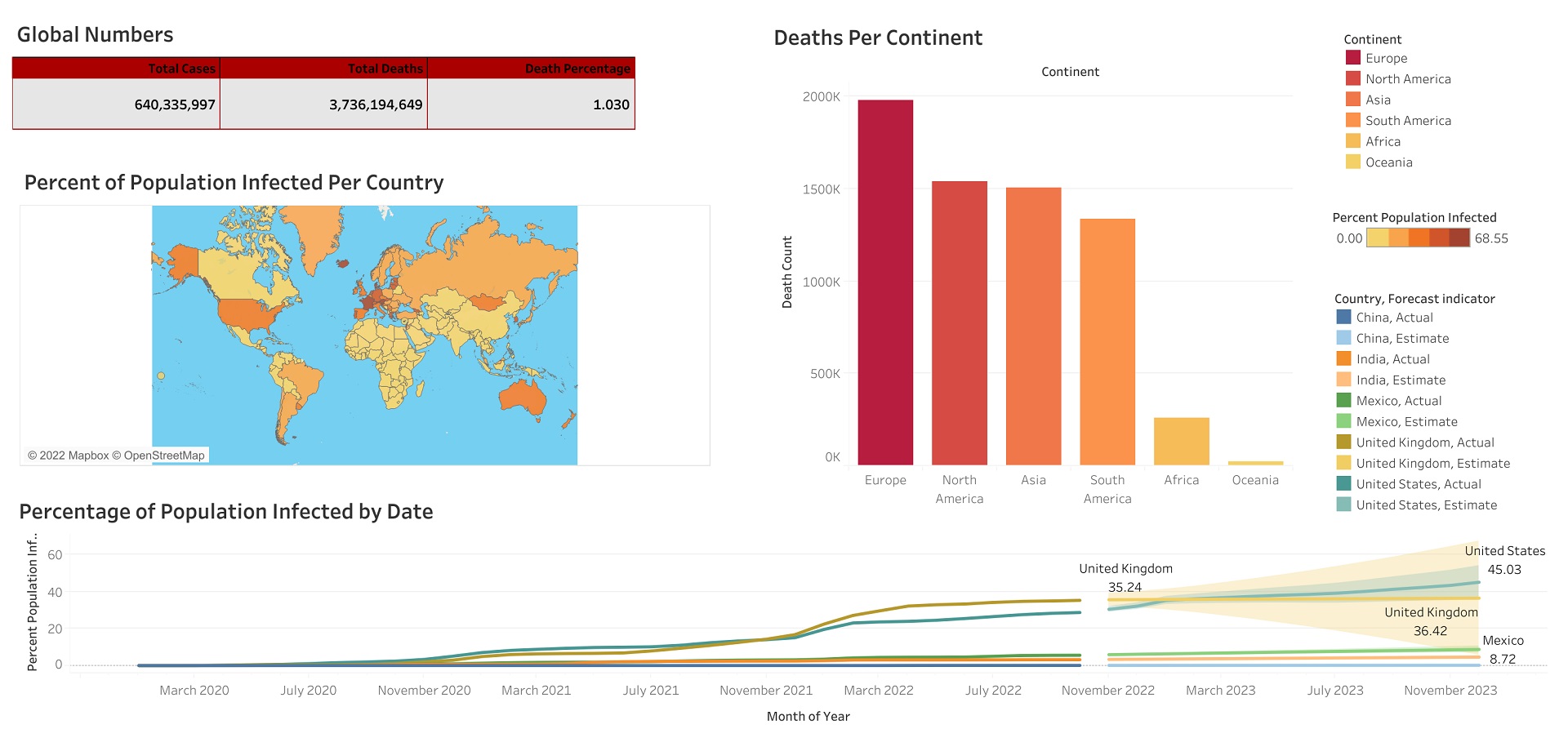
Task: Click the Percent Population Infected color gradient
Action: (1418, 238)
